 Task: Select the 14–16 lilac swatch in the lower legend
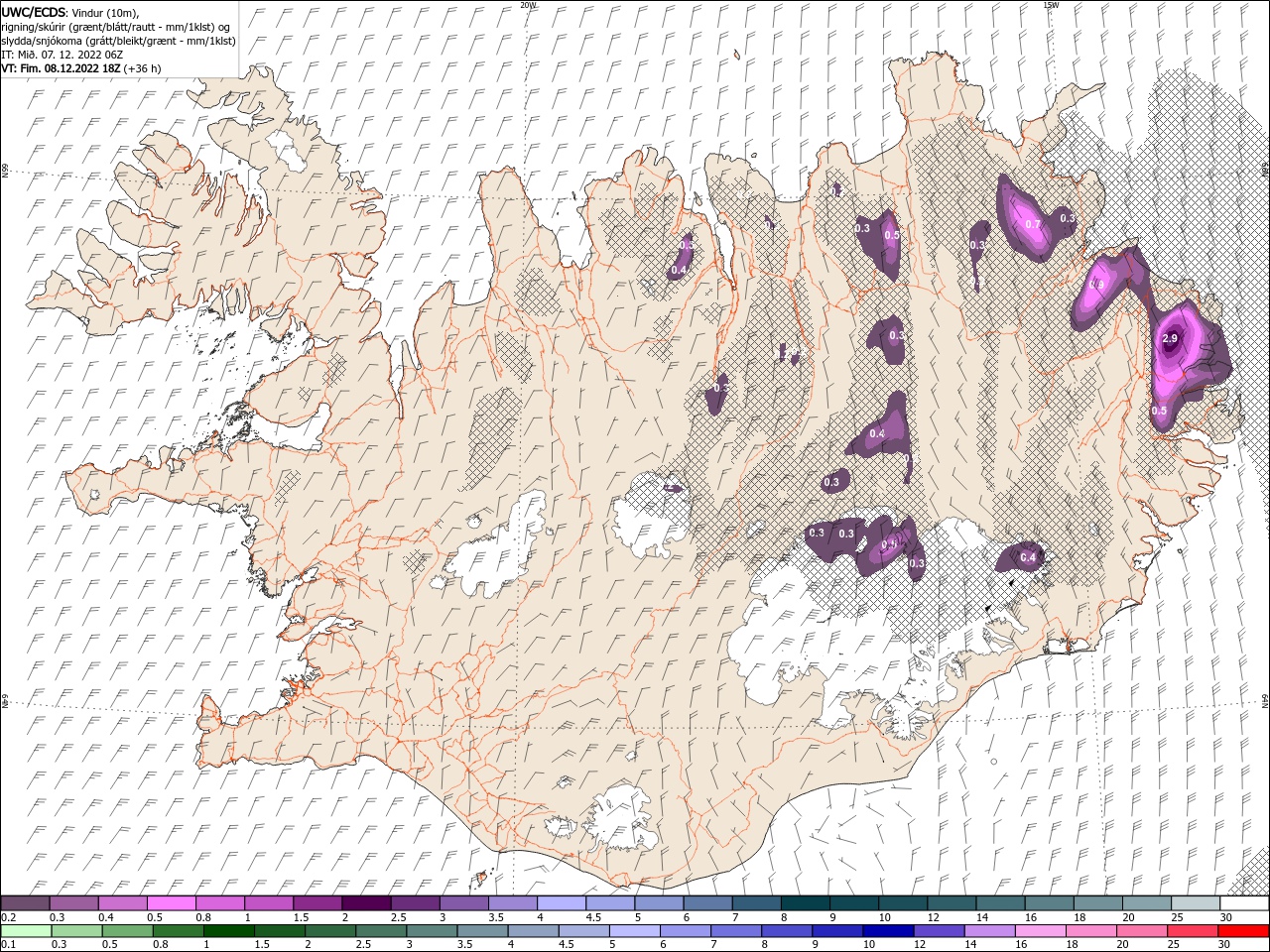tap(989, 931)
